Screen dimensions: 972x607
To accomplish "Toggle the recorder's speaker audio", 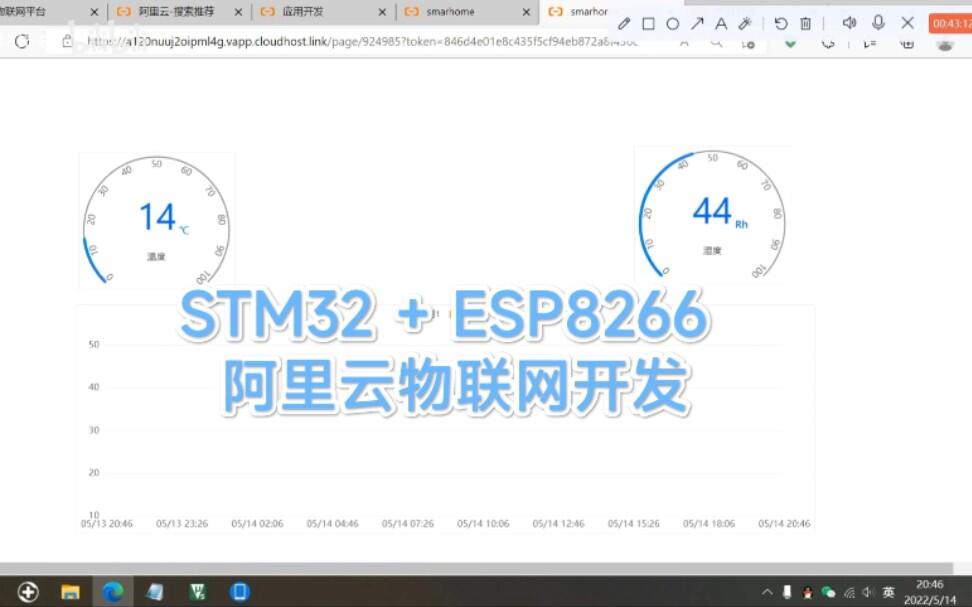I will pyautogui.click(x=849, y=23).
